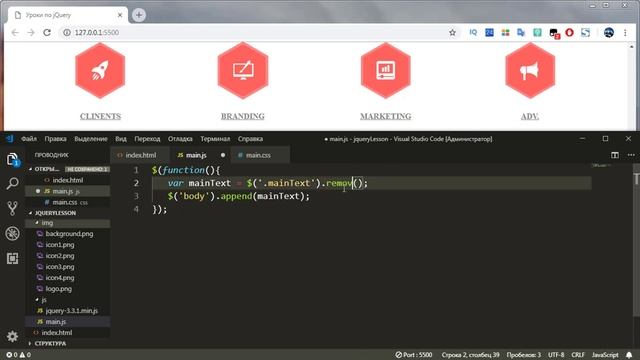This screenshot has width=640, height=360.
Task: Click the IQ extension icon
Action: 473,33
